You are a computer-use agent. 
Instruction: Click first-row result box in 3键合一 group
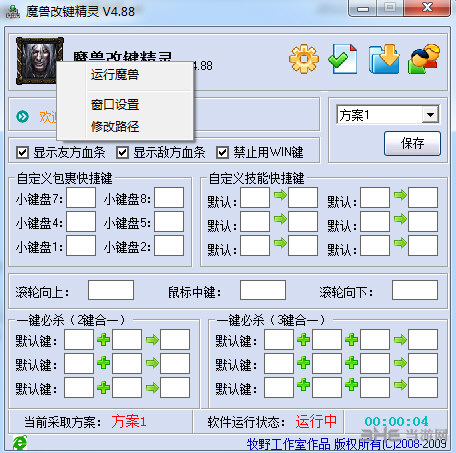pos(423,339)
